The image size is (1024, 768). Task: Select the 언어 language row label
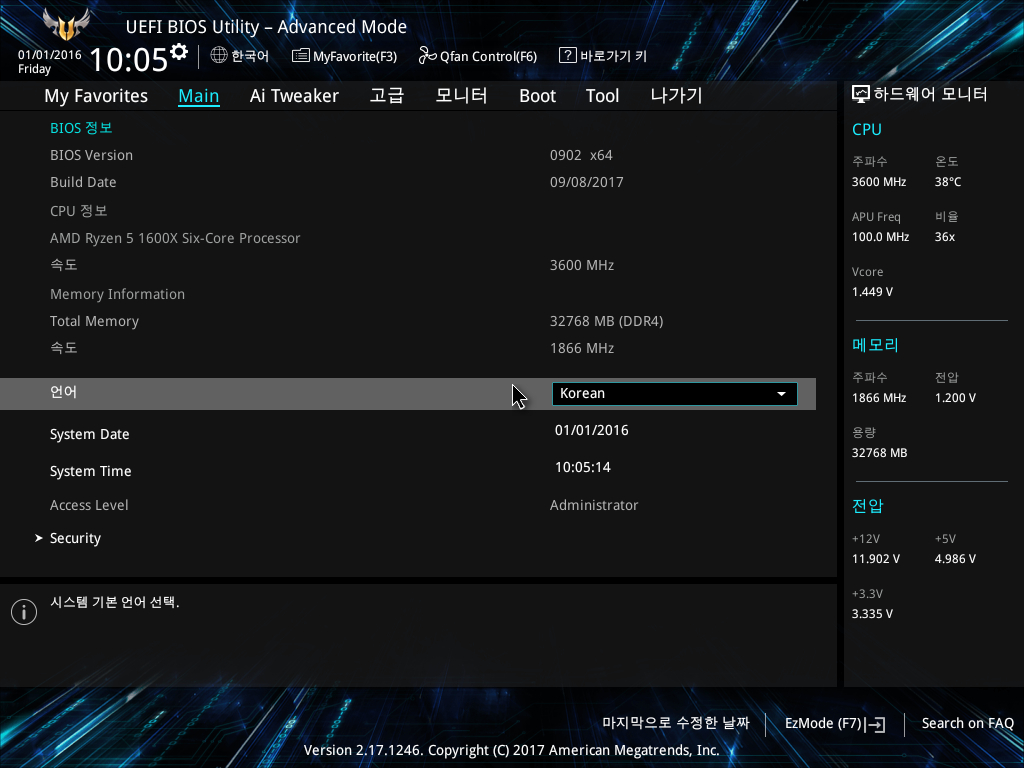[x=63, y=392]
